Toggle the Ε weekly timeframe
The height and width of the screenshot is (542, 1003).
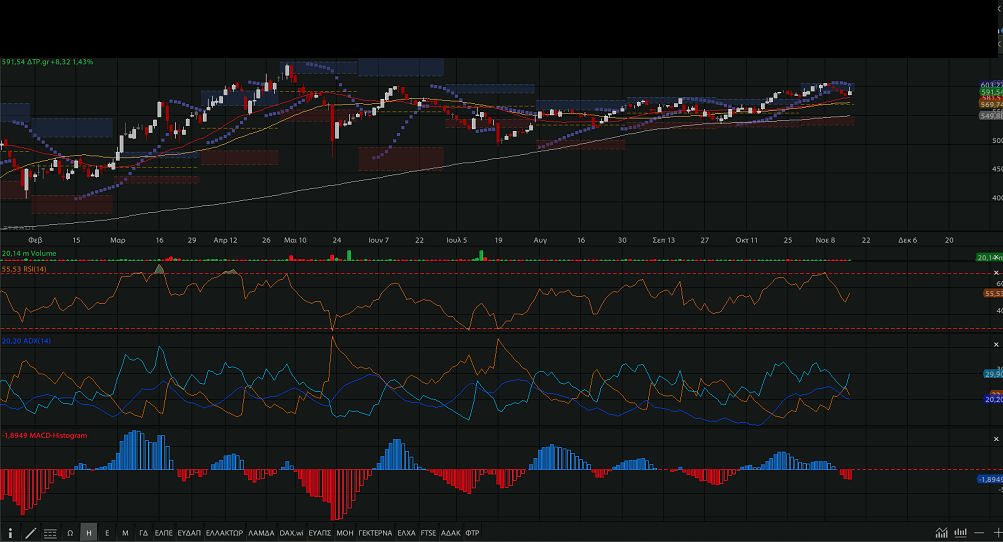coord(107,533)
